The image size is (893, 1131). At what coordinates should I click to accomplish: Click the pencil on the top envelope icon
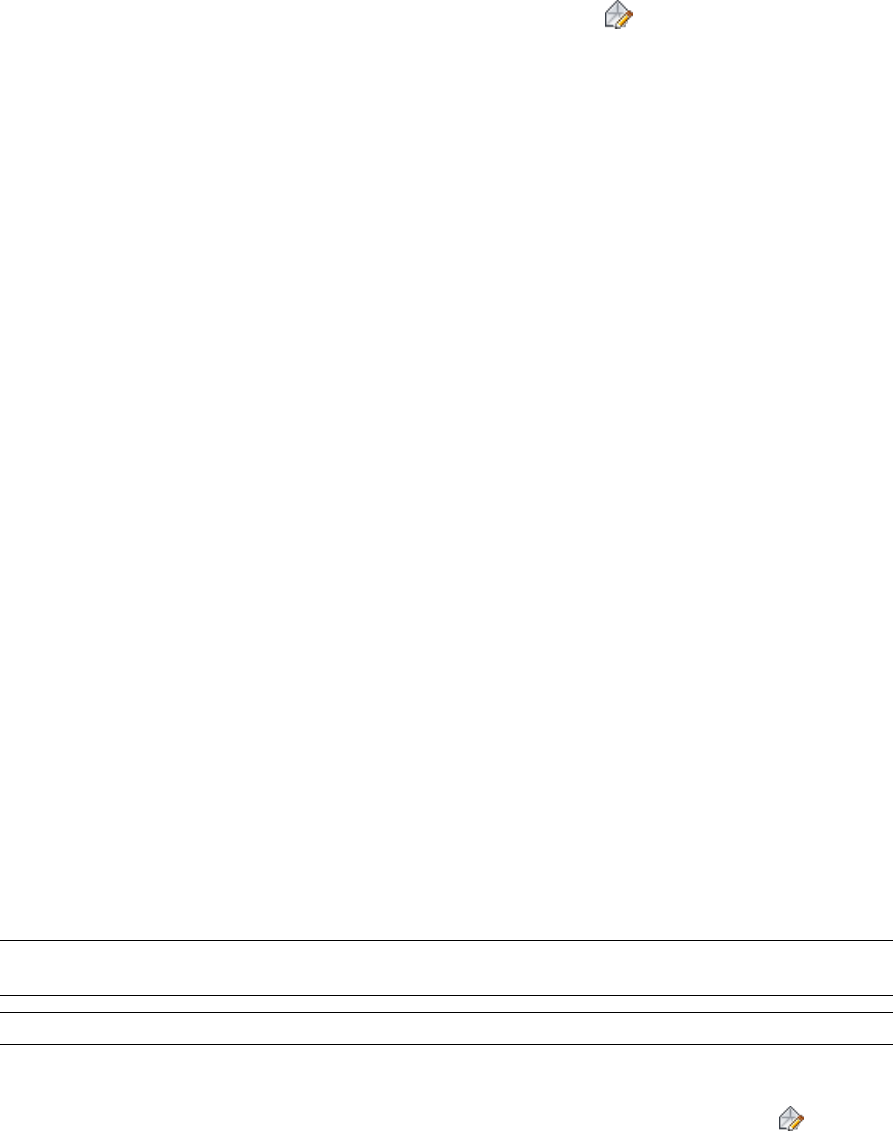pyautogui.click(x=623, y=19)
